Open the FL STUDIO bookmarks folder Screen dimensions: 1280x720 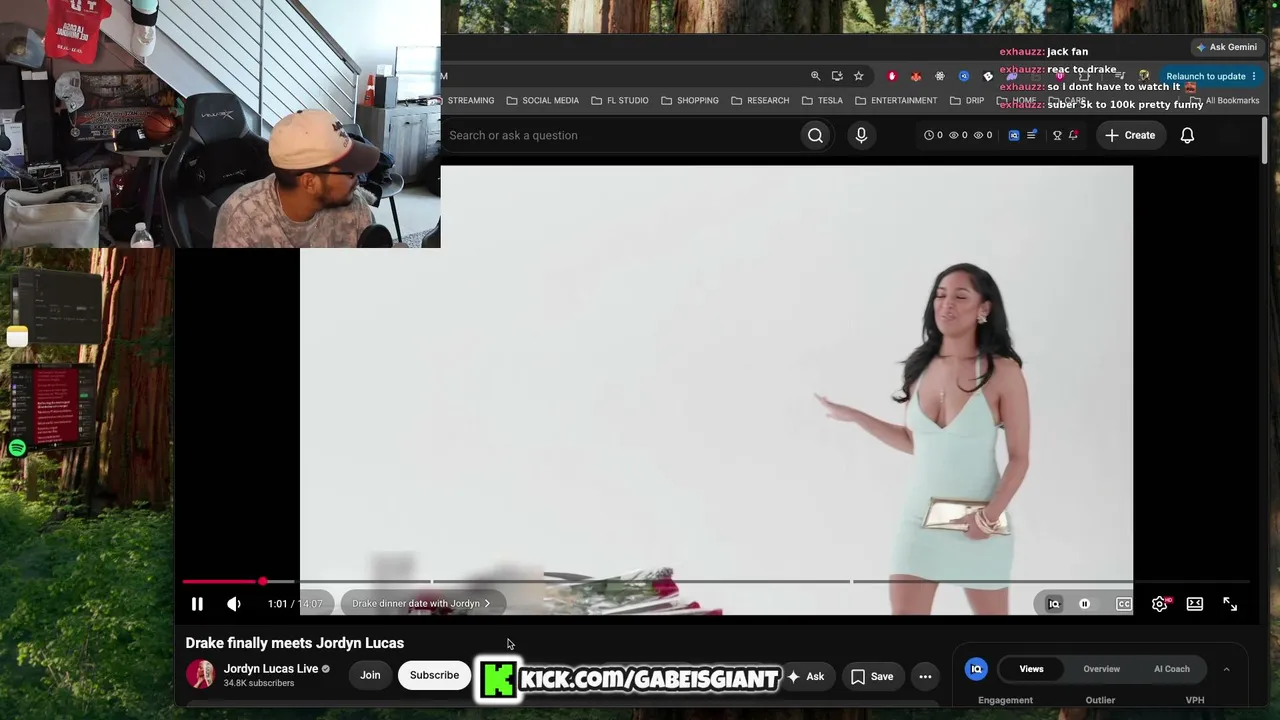[619, 100]
